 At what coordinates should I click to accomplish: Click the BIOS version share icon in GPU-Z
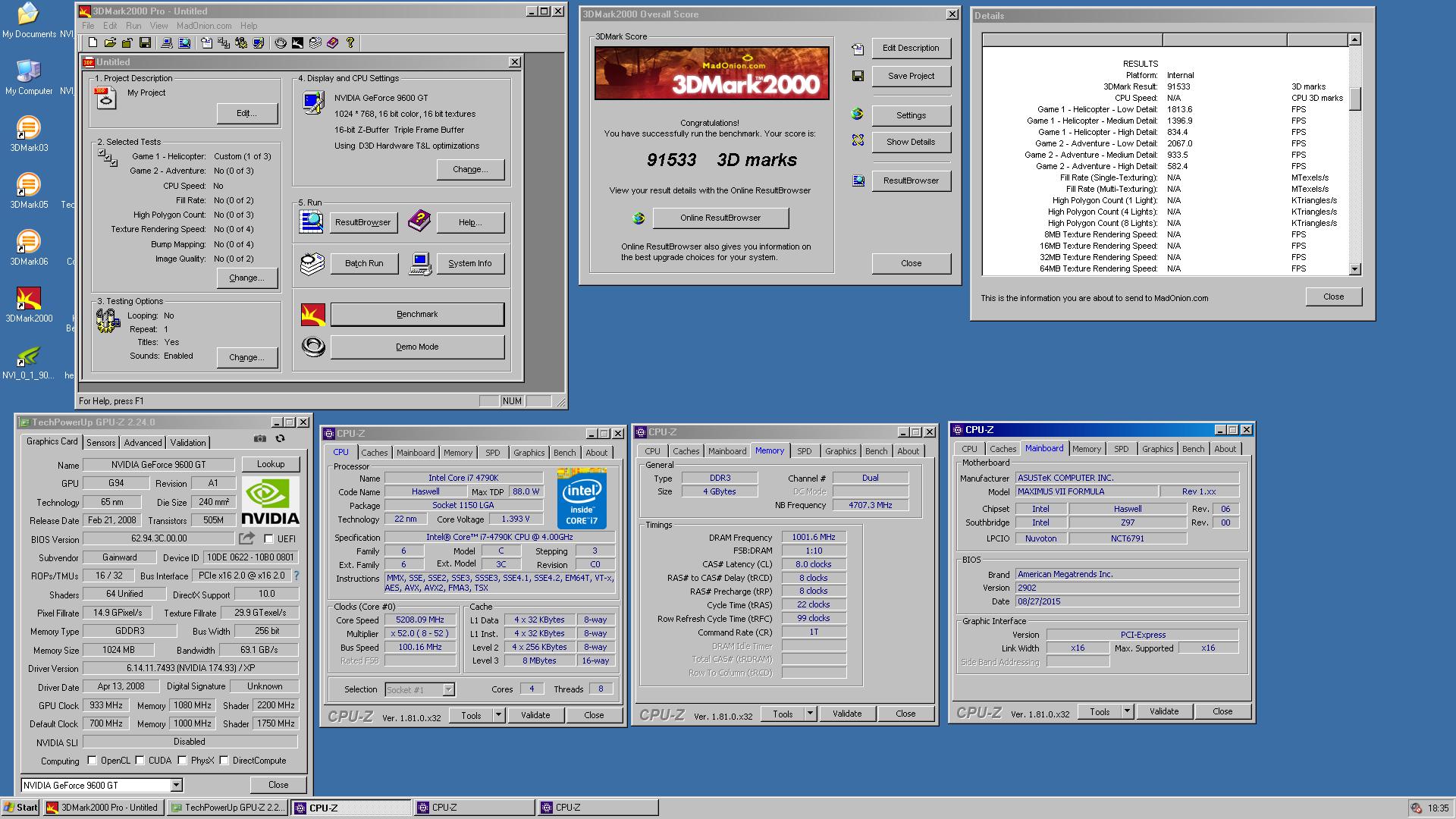(247, 538)
